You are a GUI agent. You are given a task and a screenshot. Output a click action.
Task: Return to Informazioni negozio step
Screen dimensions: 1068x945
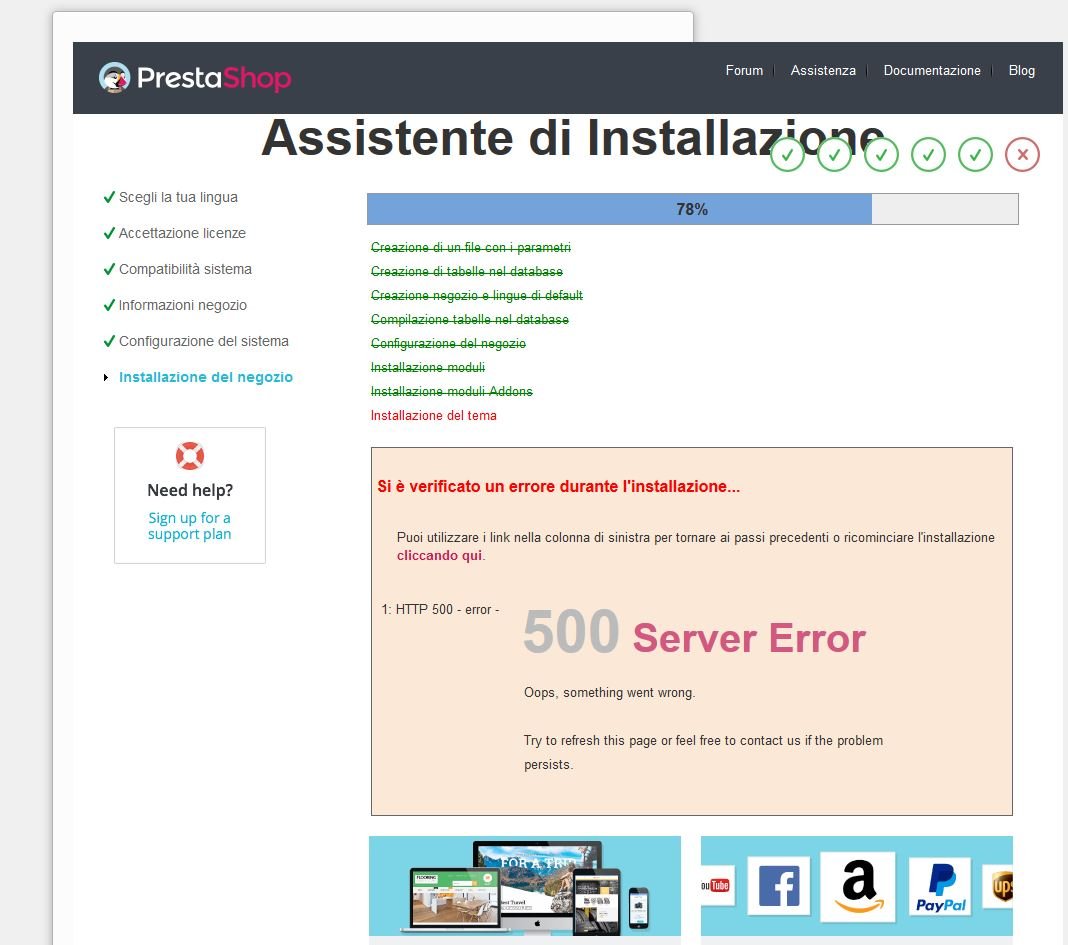[183, 305]
